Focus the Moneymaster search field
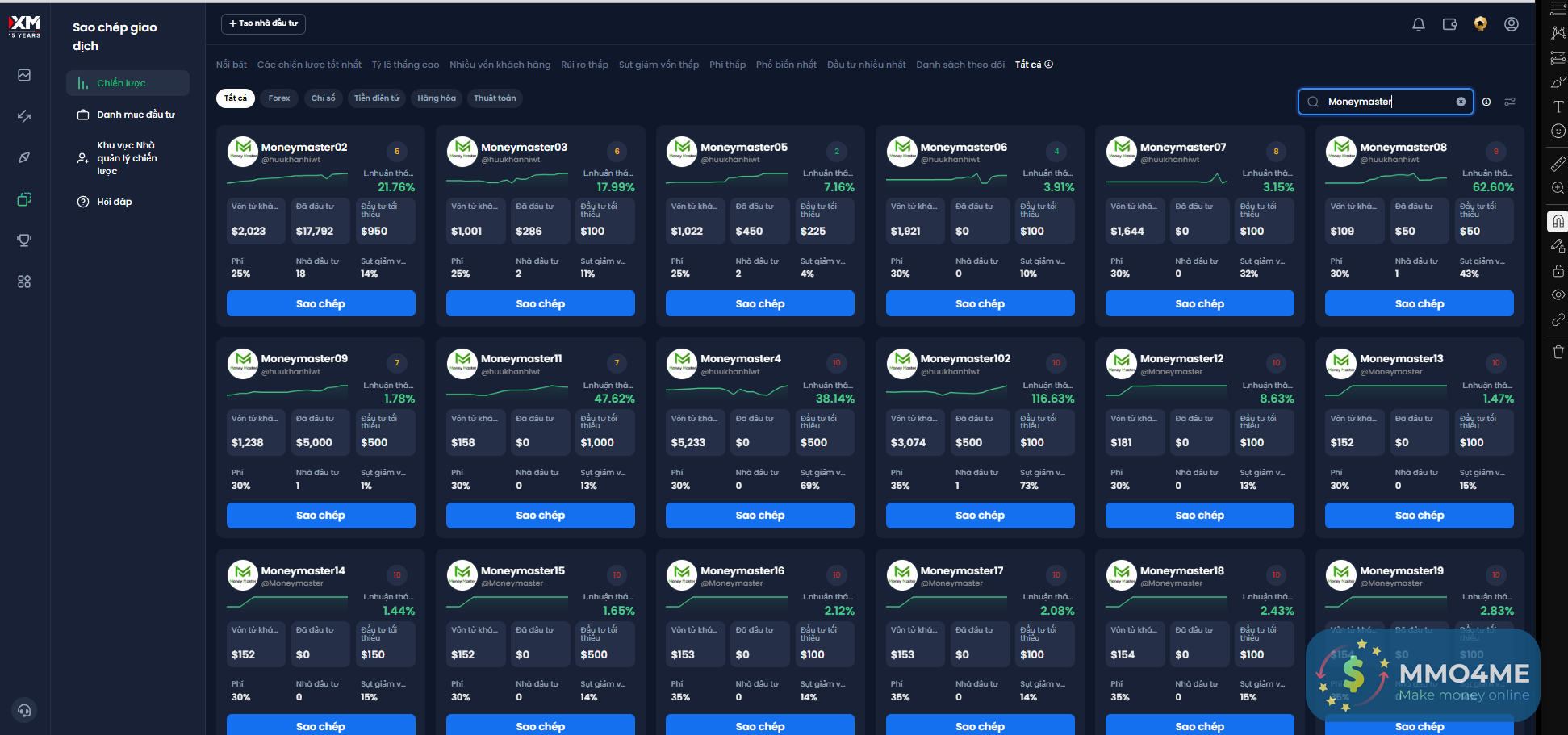 [1386, 102]
